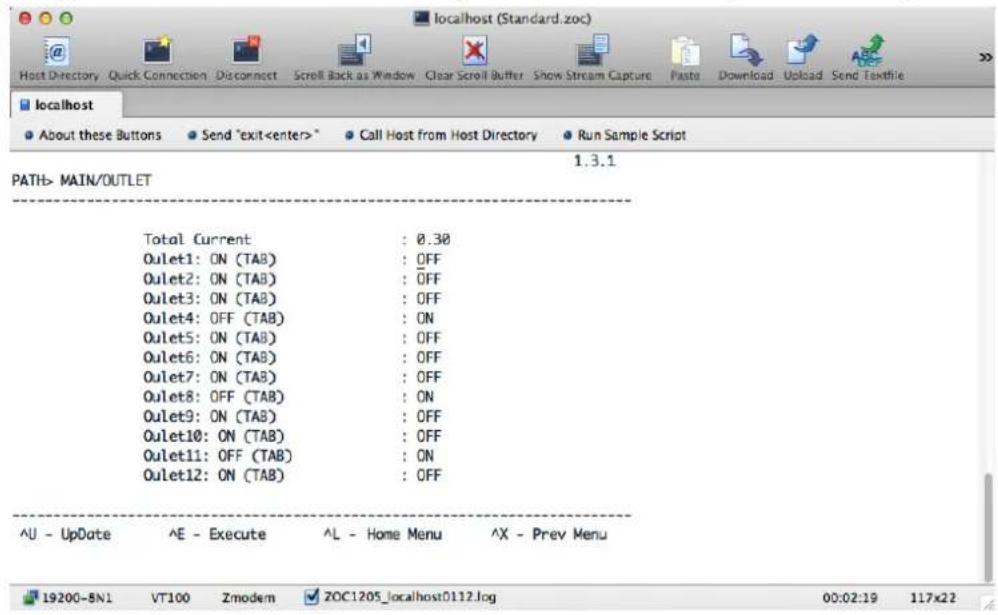
Task: Select the localhost session tab
Action: [x=66, y=105]
